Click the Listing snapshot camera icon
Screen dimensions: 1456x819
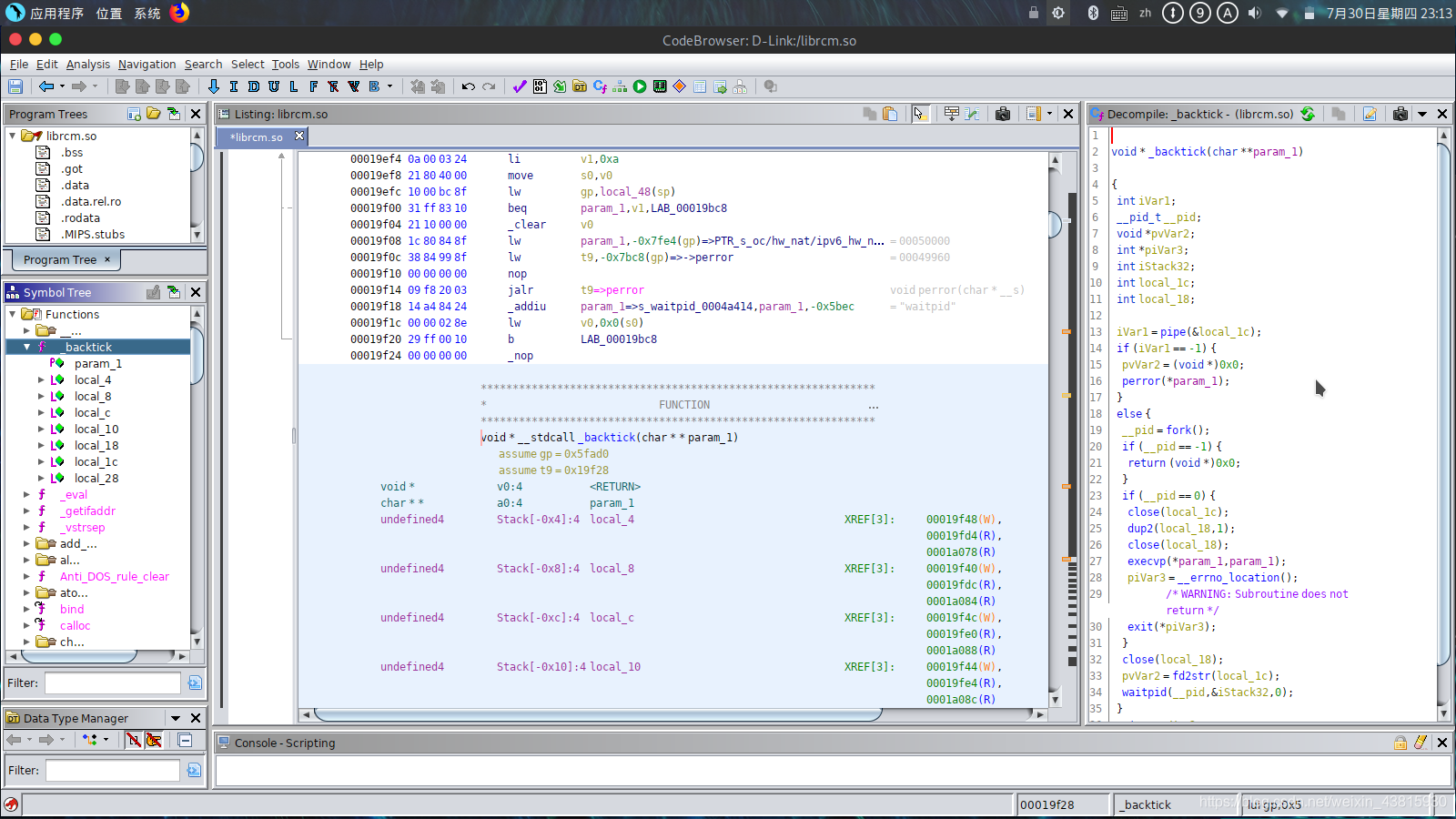(1003, 114)
